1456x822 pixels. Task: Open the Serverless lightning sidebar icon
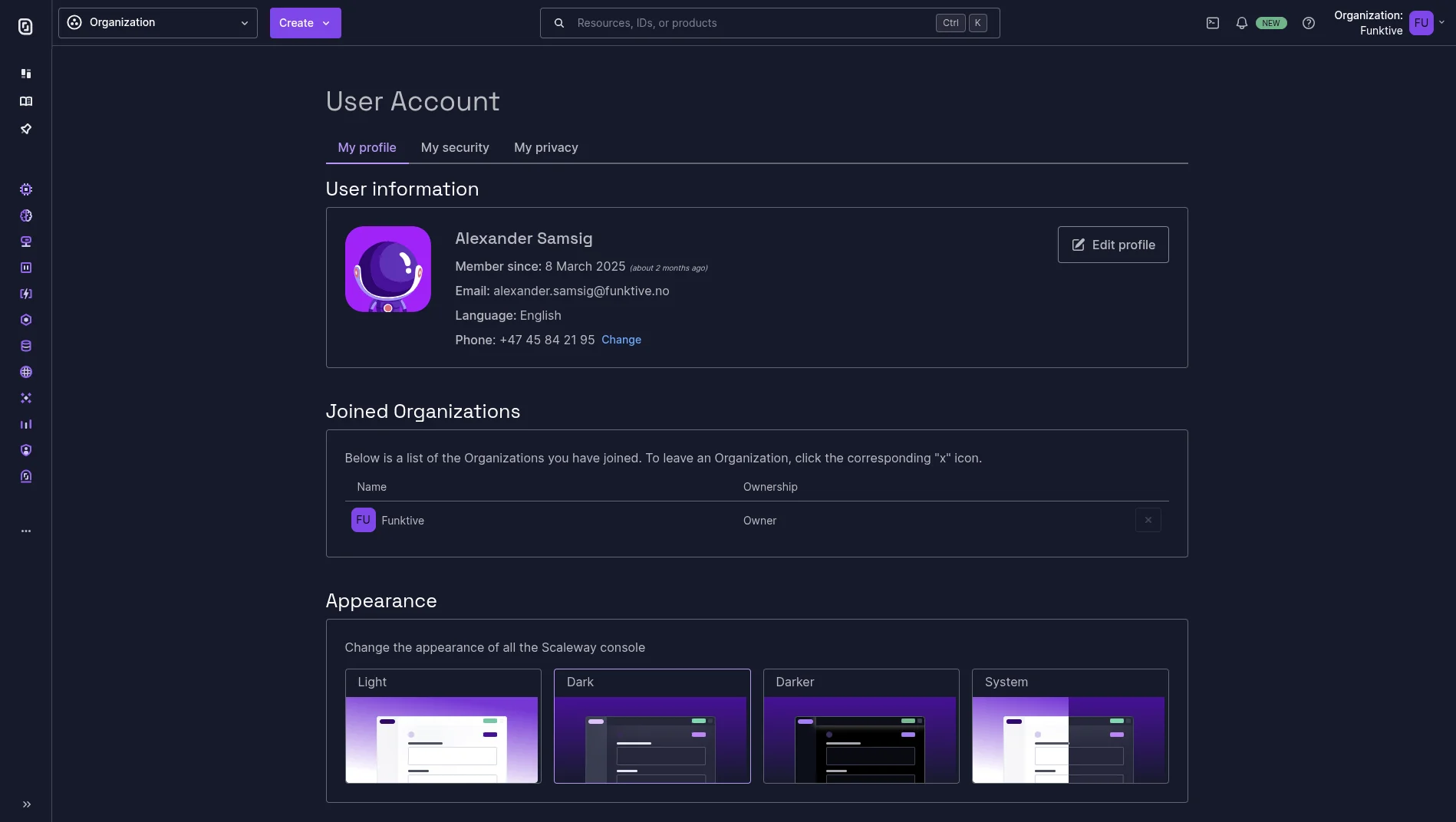tap(26, 294)
